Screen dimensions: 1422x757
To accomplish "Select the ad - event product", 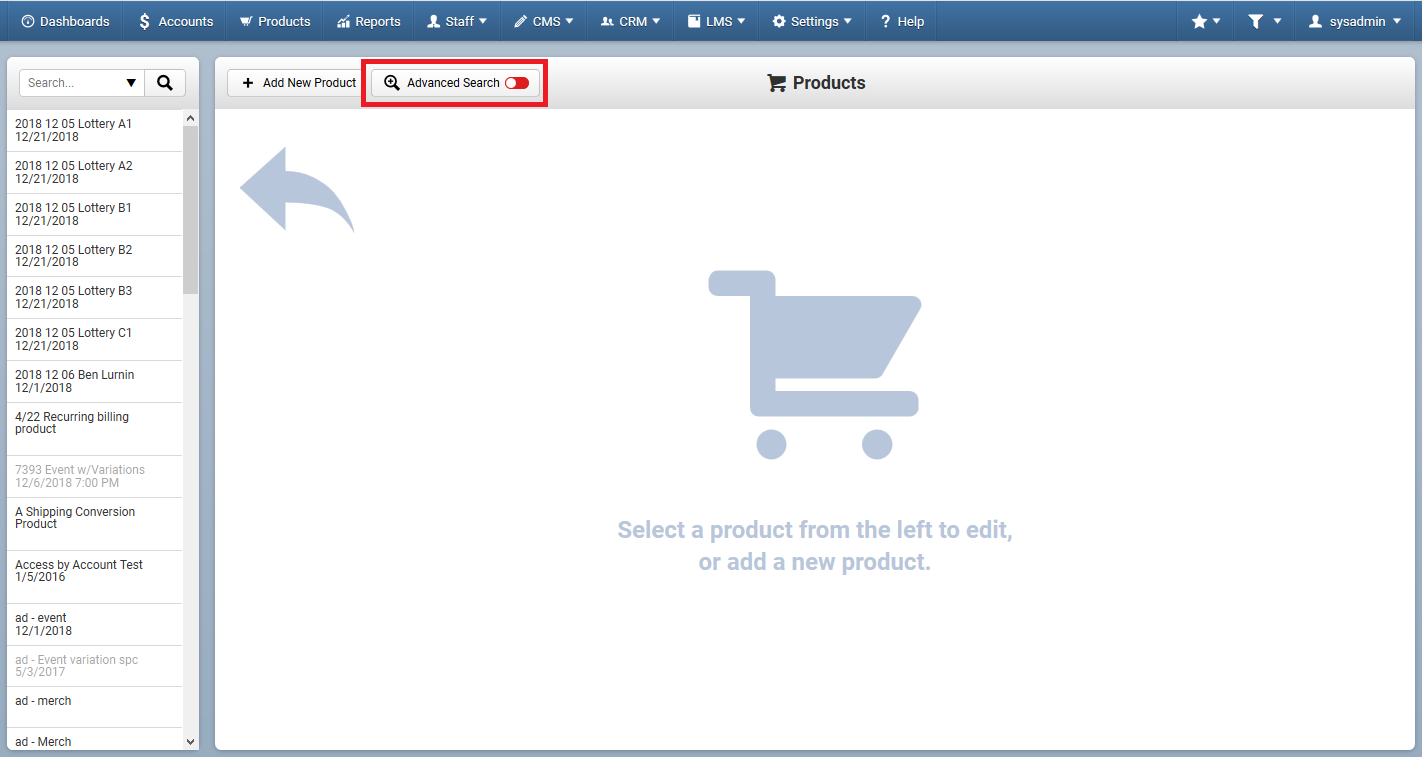I will pyautogui.click(x=95, y=624).
